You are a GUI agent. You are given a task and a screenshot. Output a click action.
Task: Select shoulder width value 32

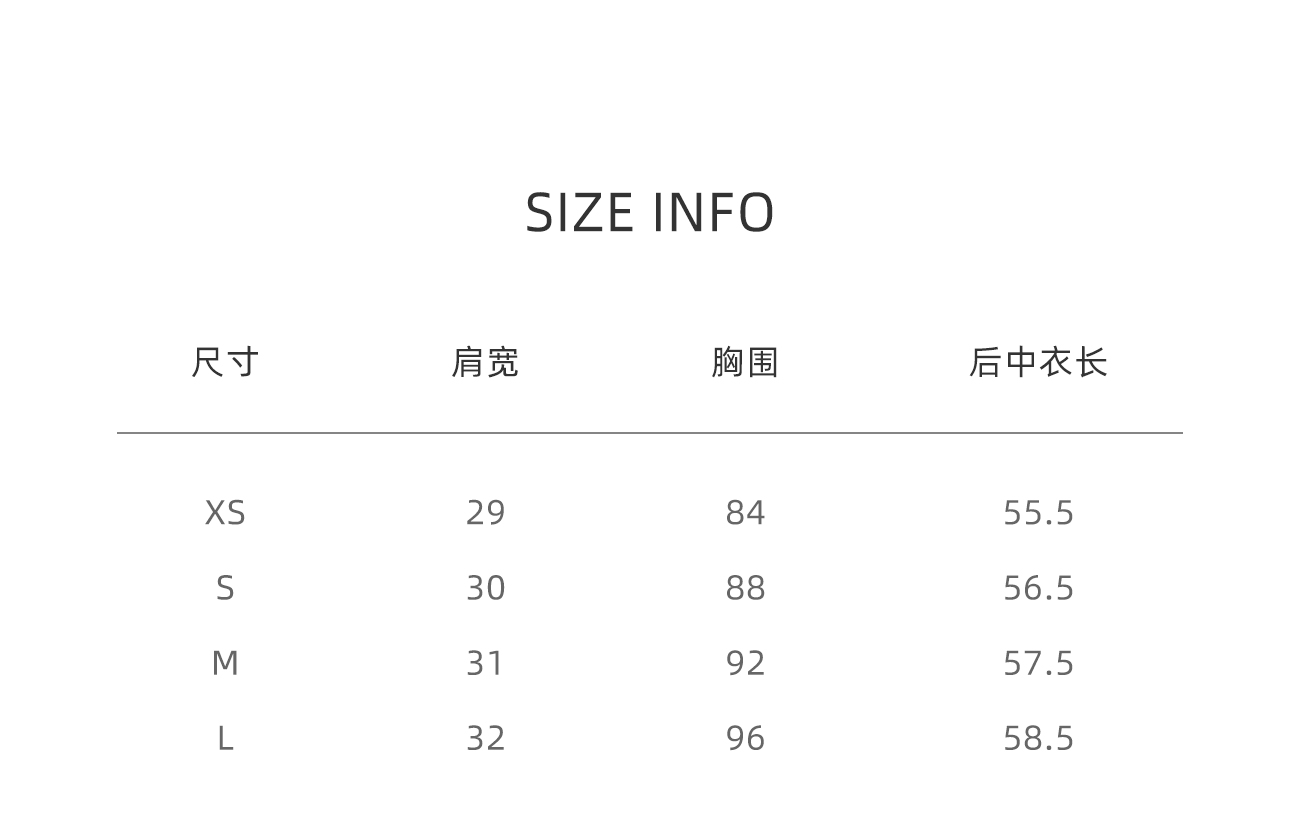click(485, 738)
